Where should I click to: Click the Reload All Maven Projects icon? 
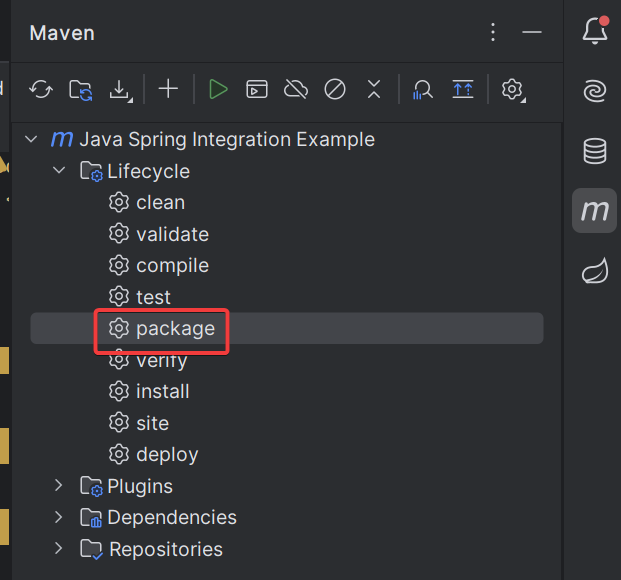coord(41,90)
